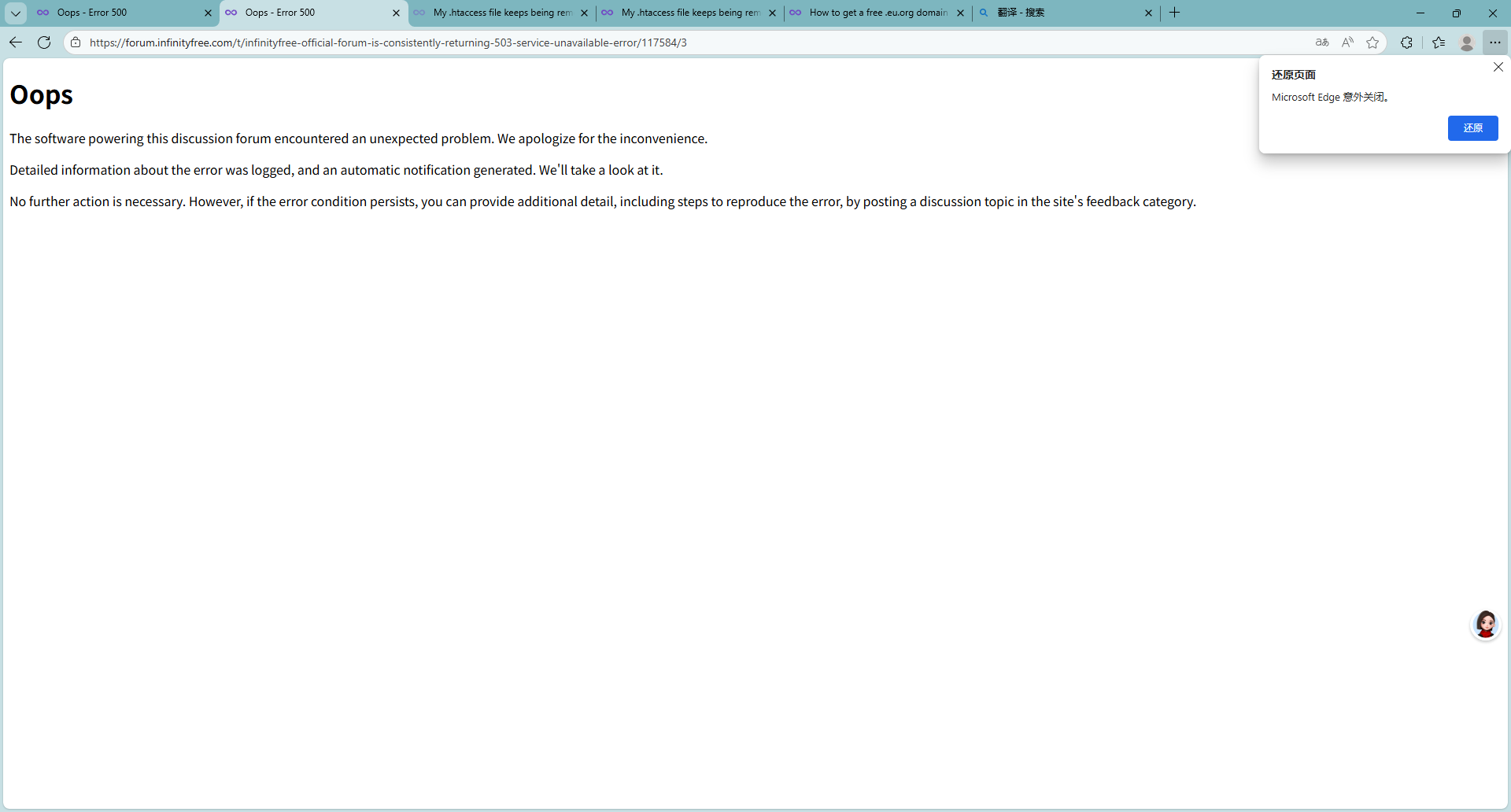Open the Read aloud icon
This screenshot has height=812, width=1511.
click(x=1347, y=42)
